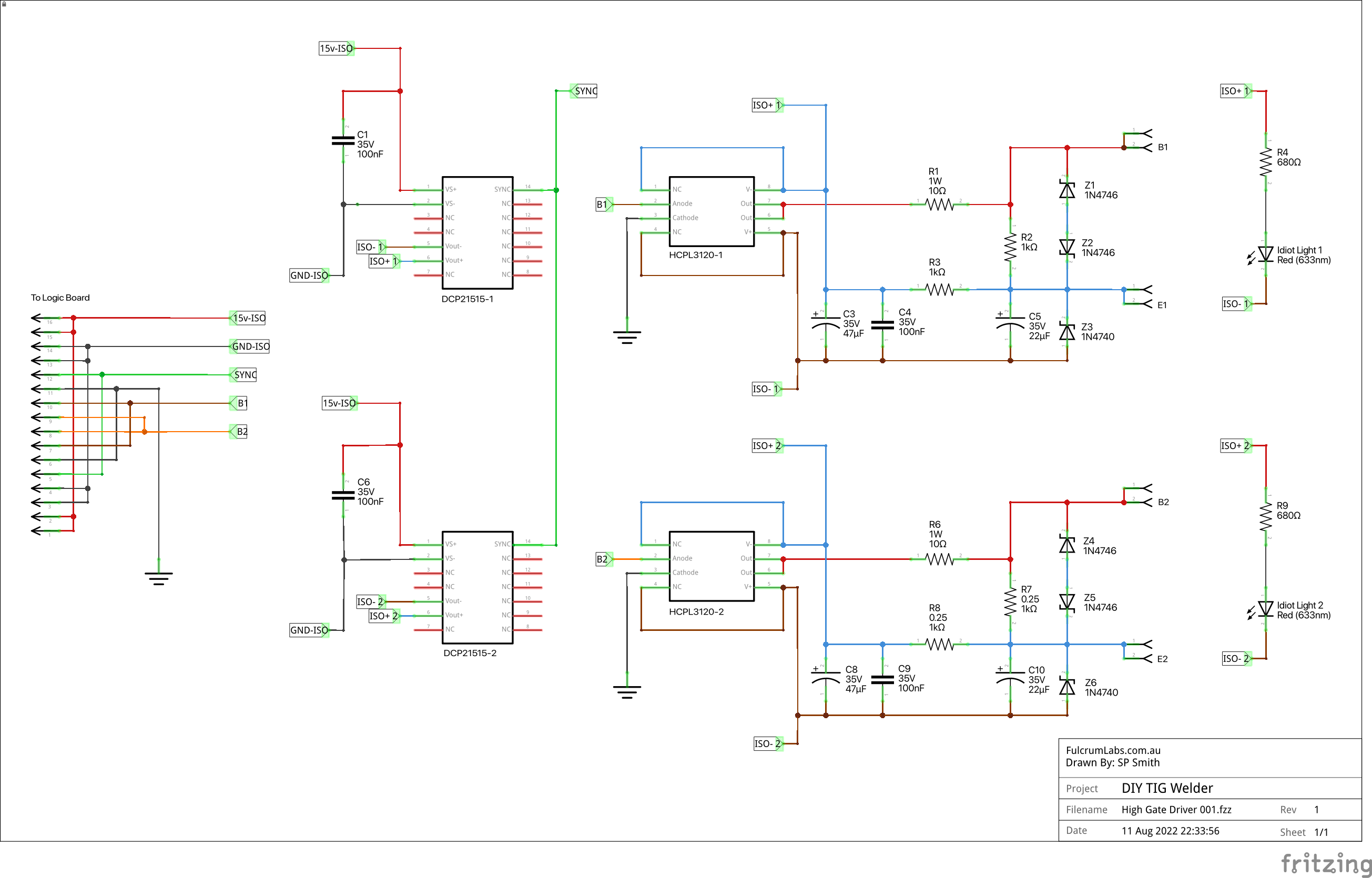Select the R8 0.25 1kΩ resistor symbol
Screen dimensions: 1372x878
(x=939, y=644)
